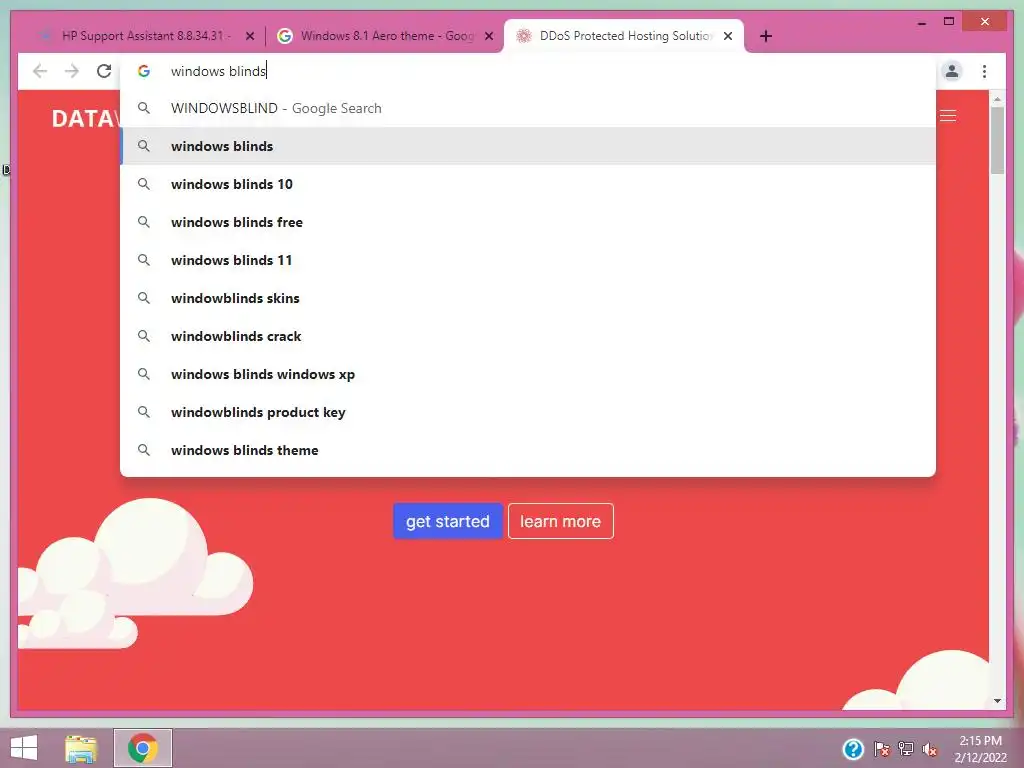Click the browser Forward arrow
Screen dimensions: 1024x768
[72, 71]
